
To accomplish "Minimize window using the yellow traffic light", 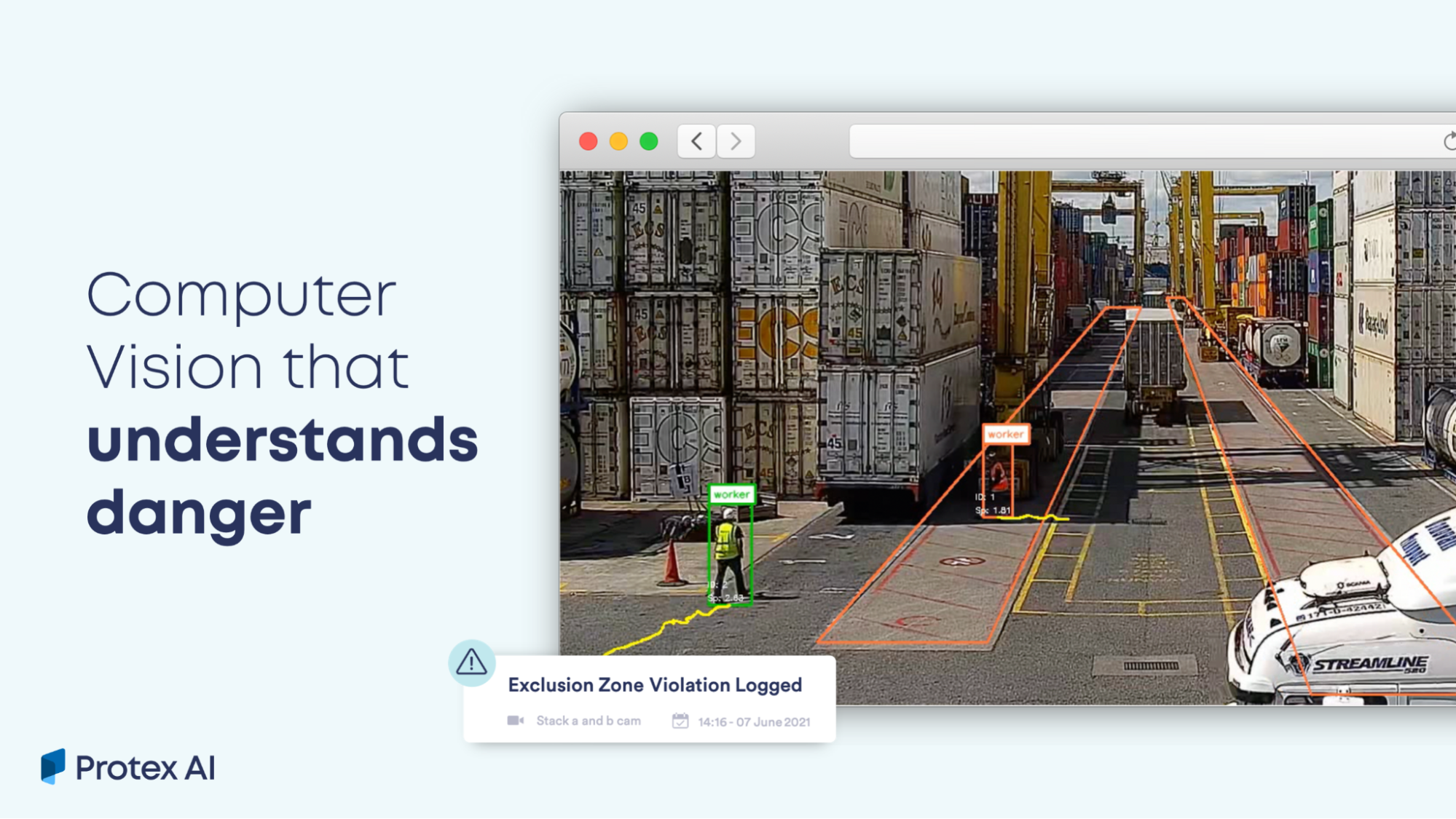I will point(618,141).
